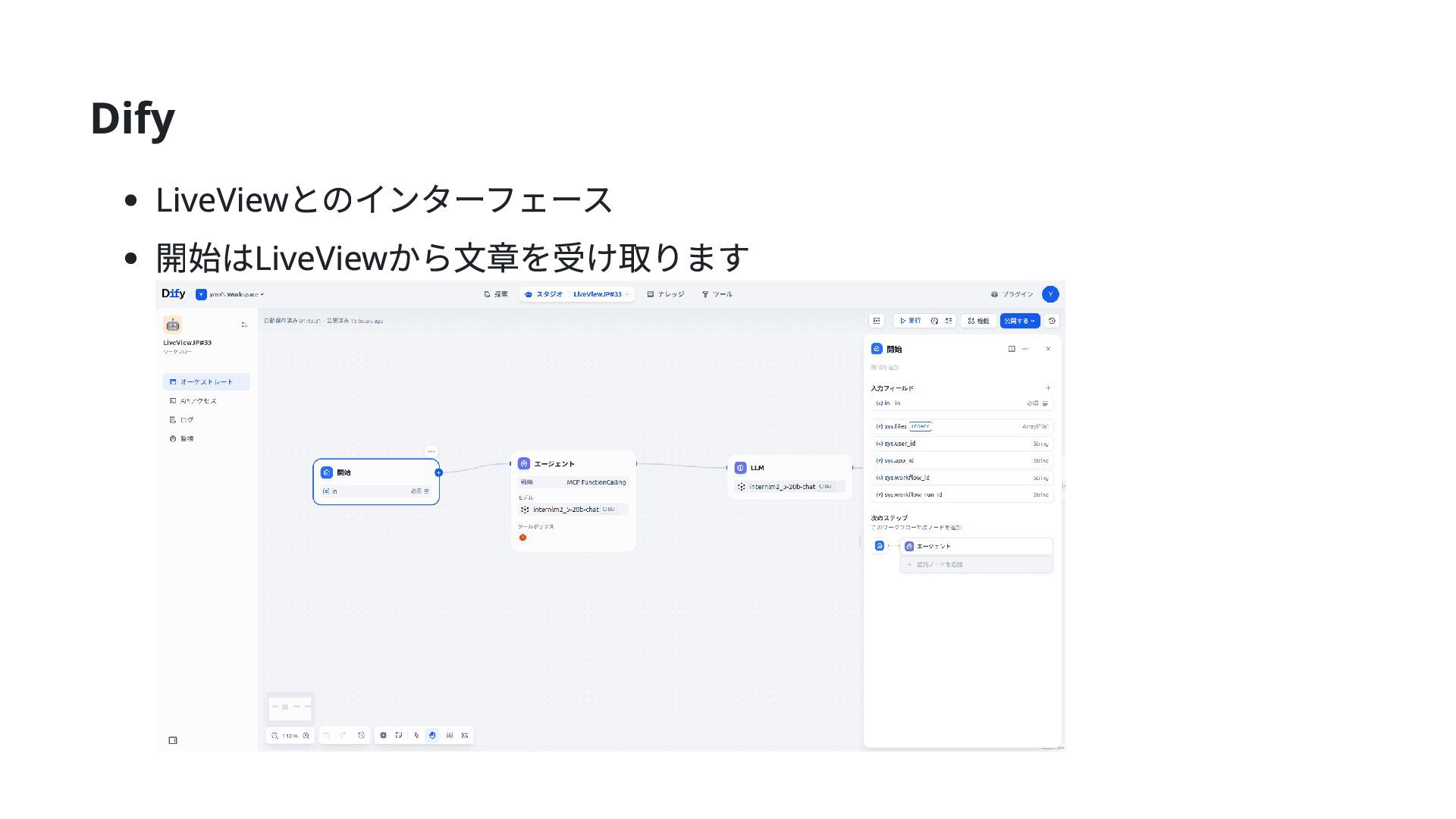The image size is (1456, 819).
Task: Open the 公開する (Publish) dropdown
Action: [1020, 321]
